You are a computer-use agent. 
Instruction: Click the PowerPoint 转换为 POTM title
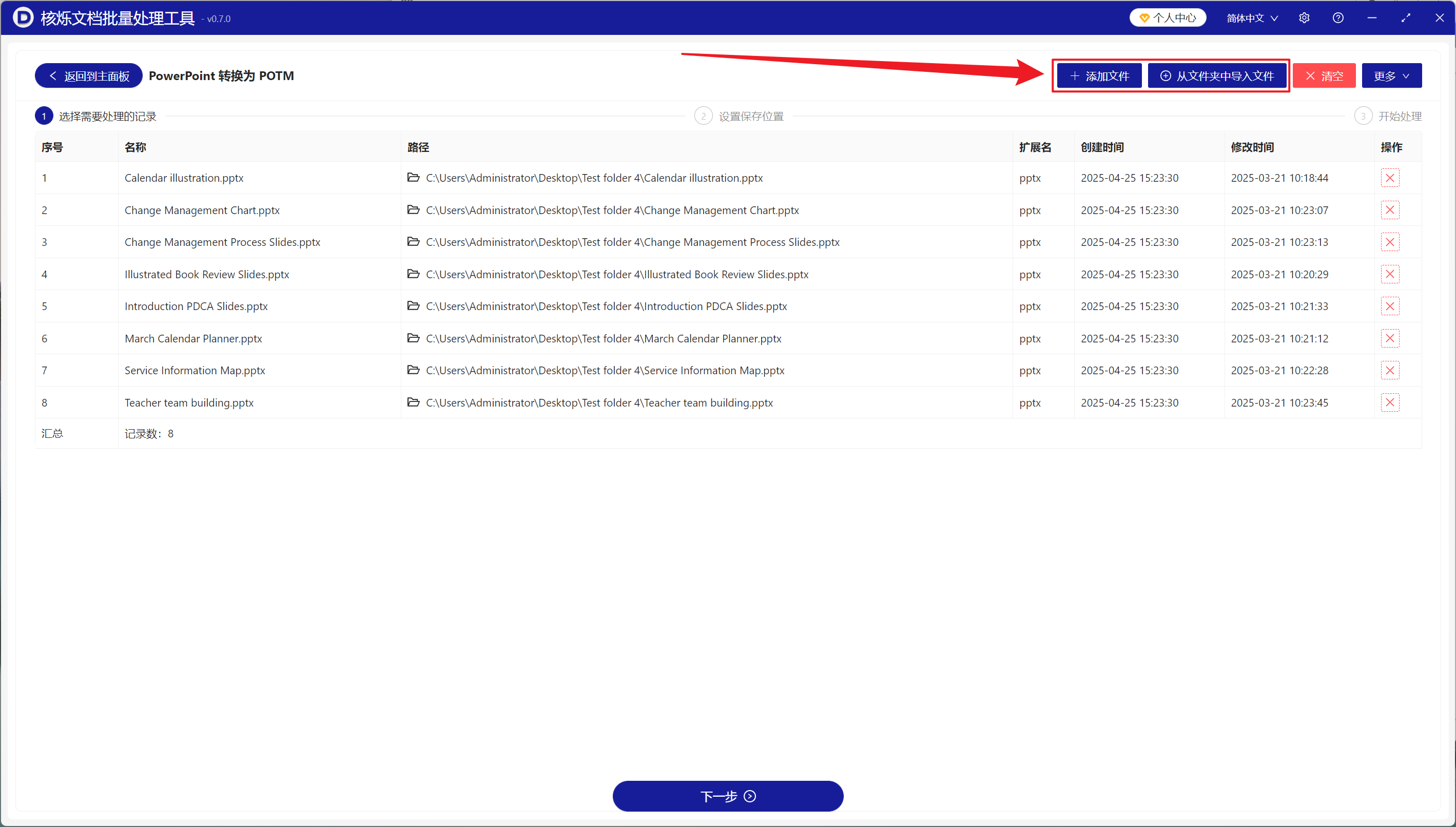(x=222, y=76)
